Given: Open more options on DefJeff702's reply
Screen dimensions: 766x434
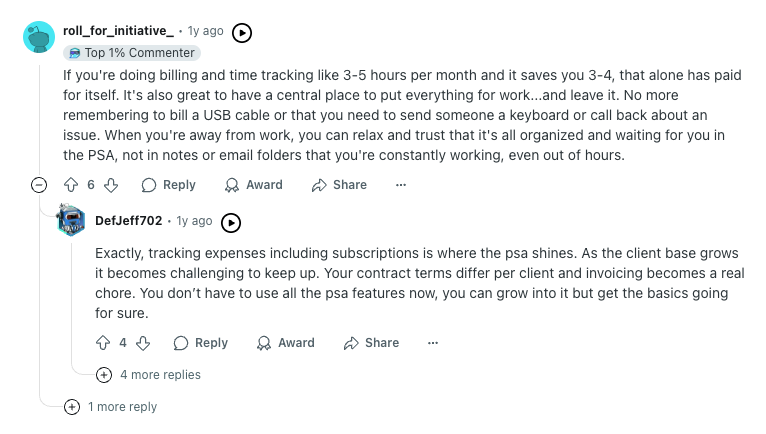Looking at the screenshot, I should 433,343.
